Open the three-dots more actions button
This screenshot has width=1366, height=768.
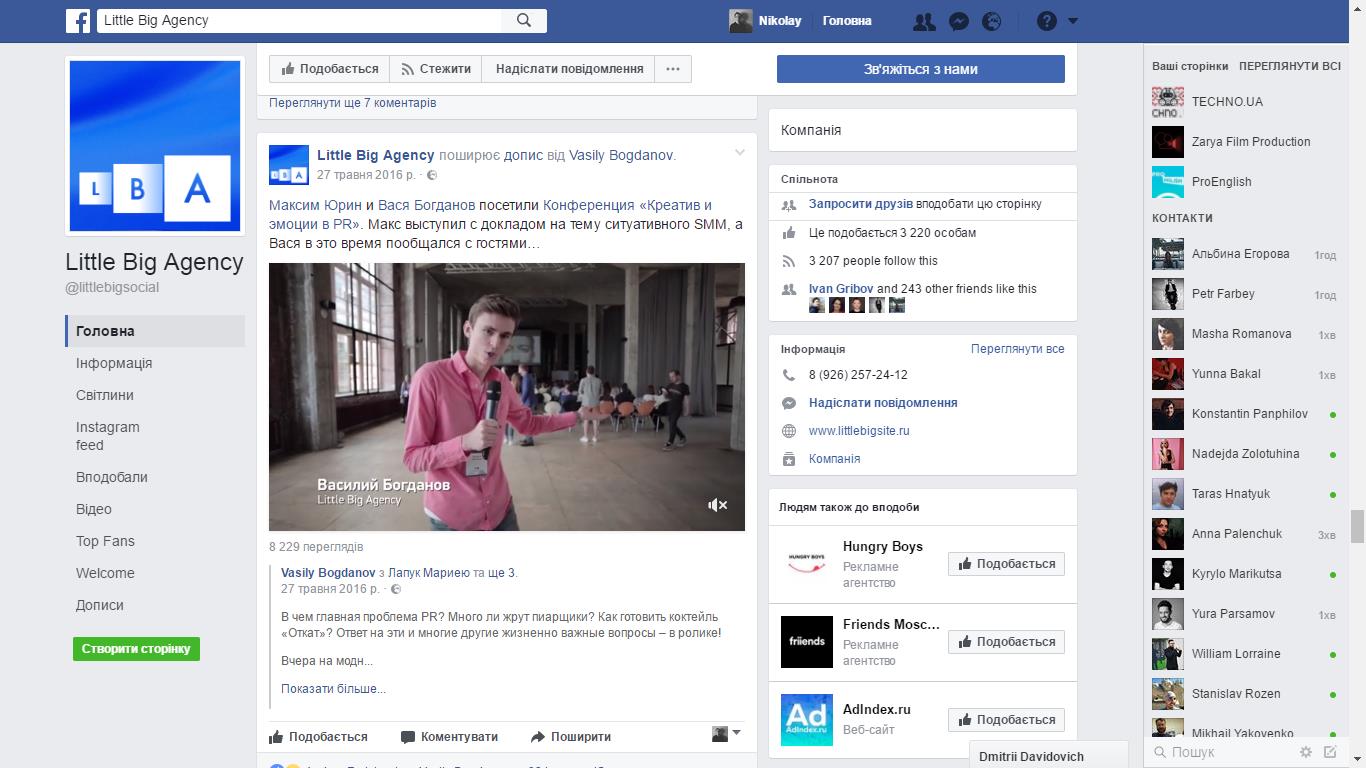[673, 69]
